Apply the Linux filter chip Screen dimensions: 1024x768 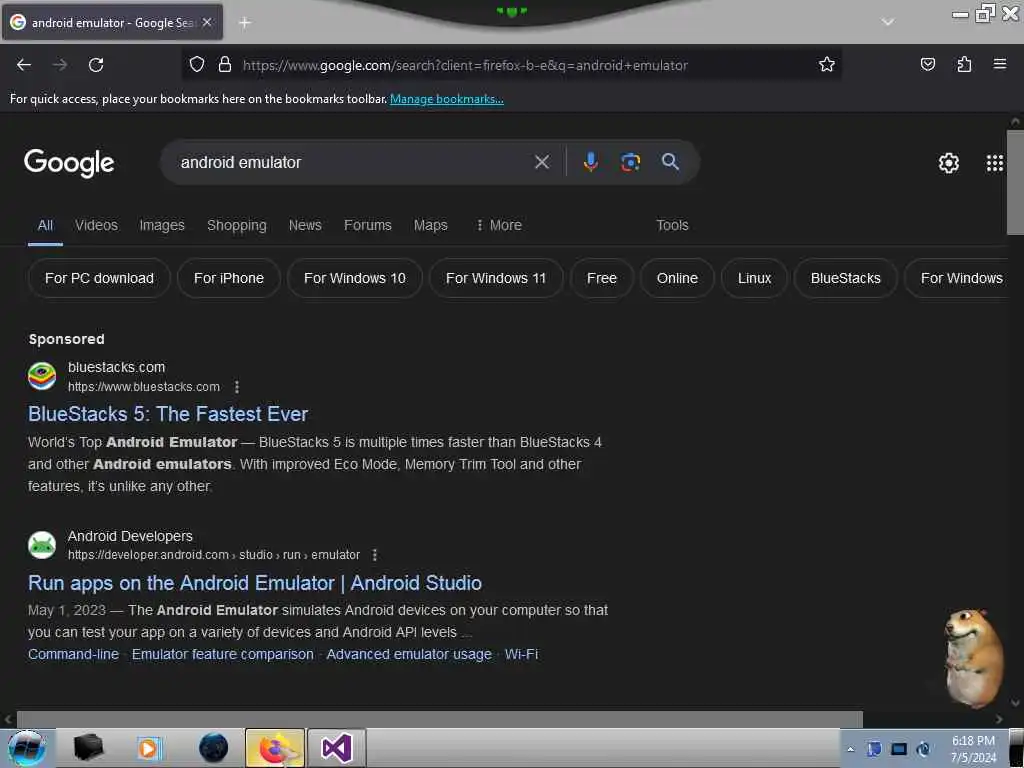pyautogui.click(x=754, y=278)
